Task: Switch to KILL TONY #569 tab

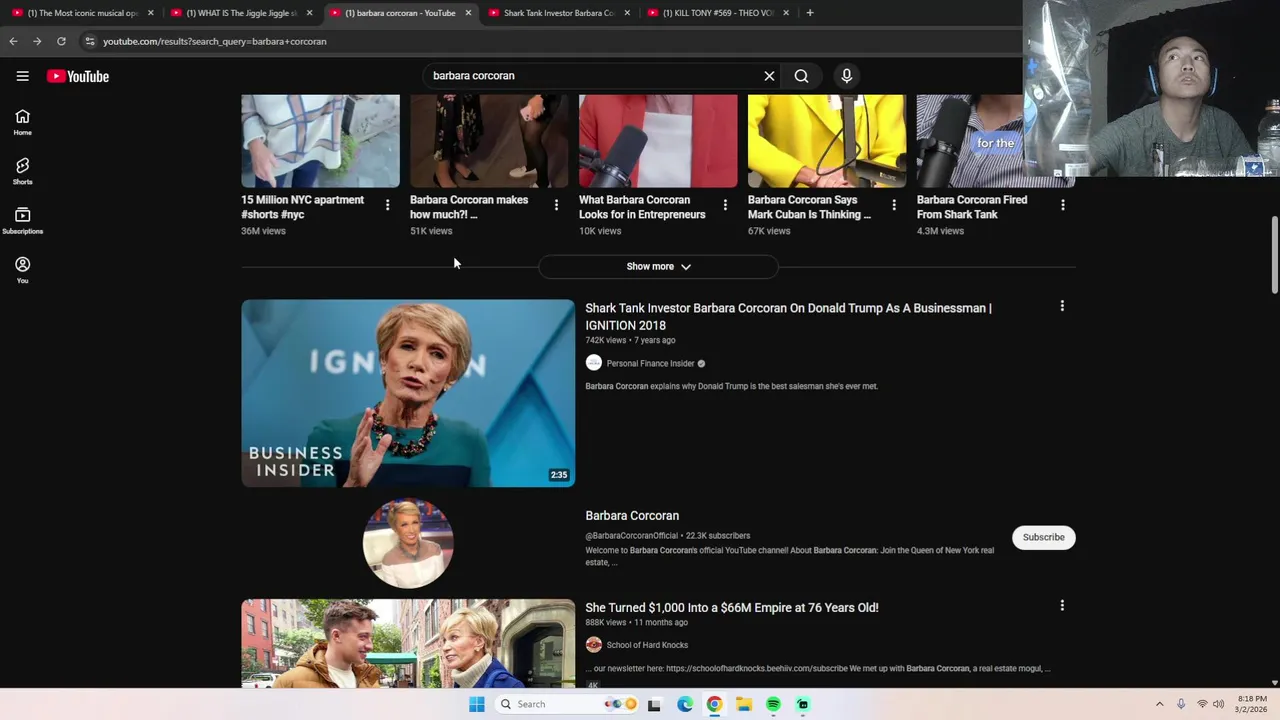Action: coord(718,13)
